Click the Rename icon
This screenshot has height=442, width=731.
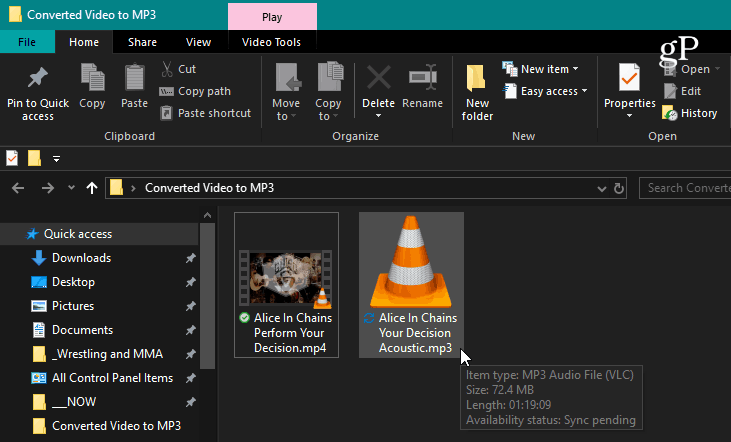(422, 77)
